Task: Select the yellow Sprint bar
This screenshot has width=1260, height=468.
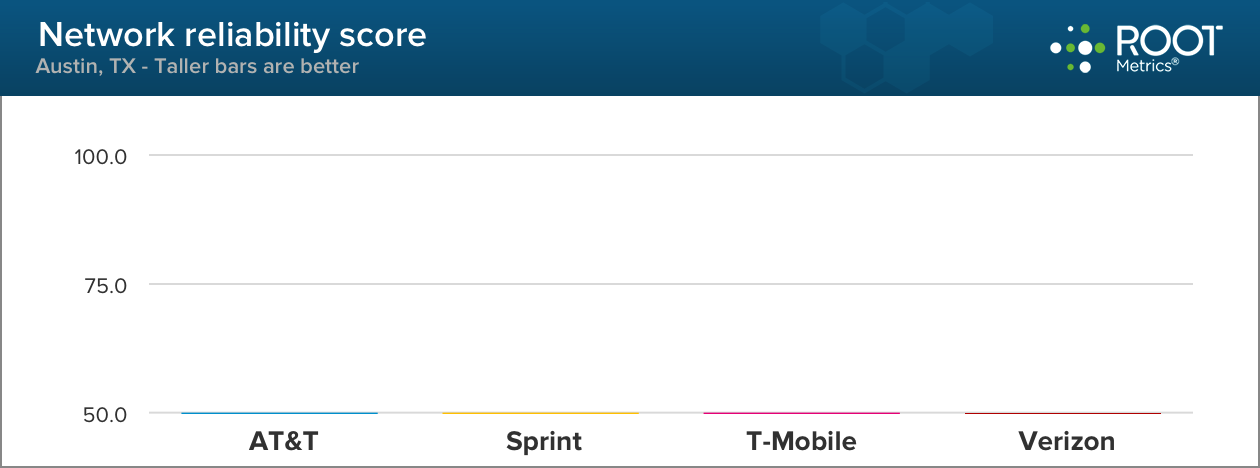Action: click(x=540, y=412)
